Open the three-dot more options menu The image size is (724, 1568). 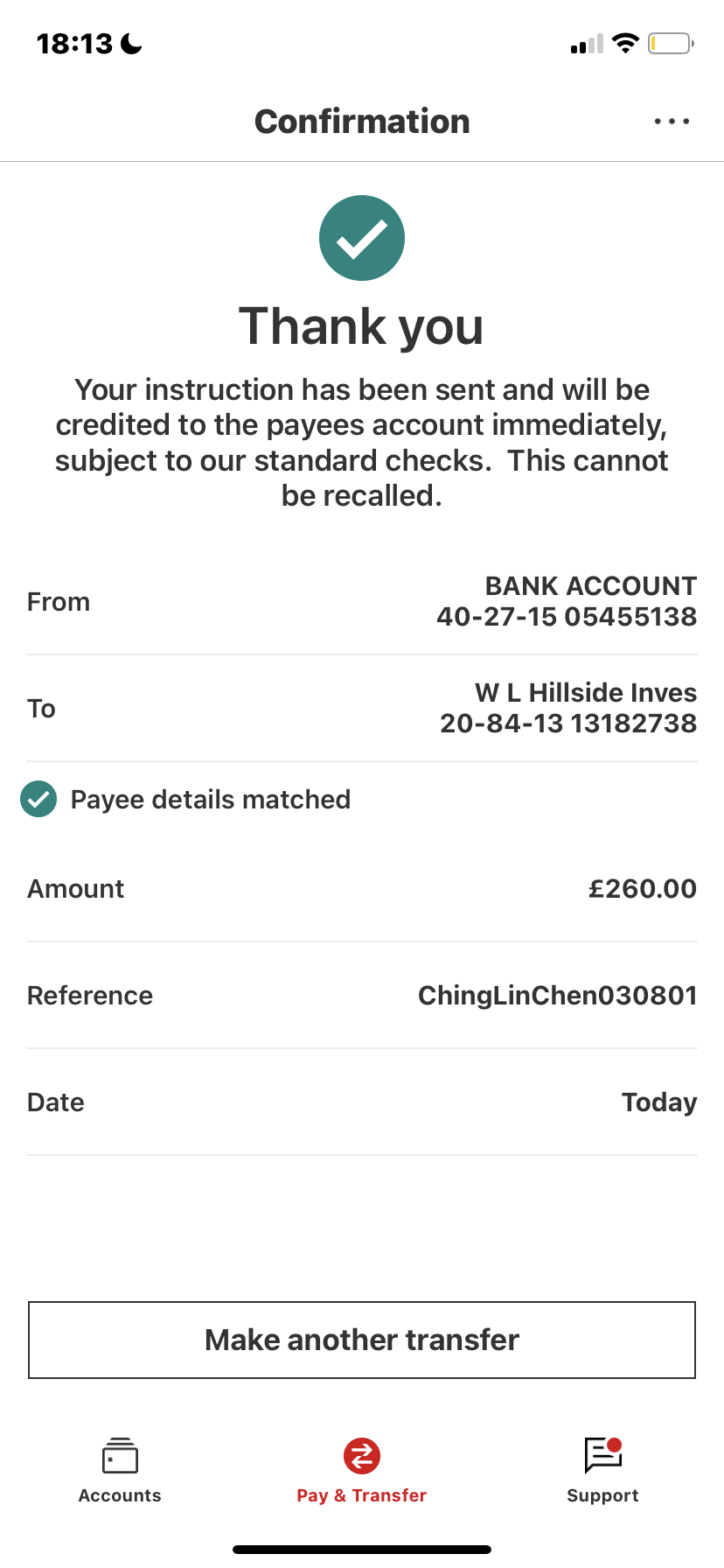click(x=672, y=122)
